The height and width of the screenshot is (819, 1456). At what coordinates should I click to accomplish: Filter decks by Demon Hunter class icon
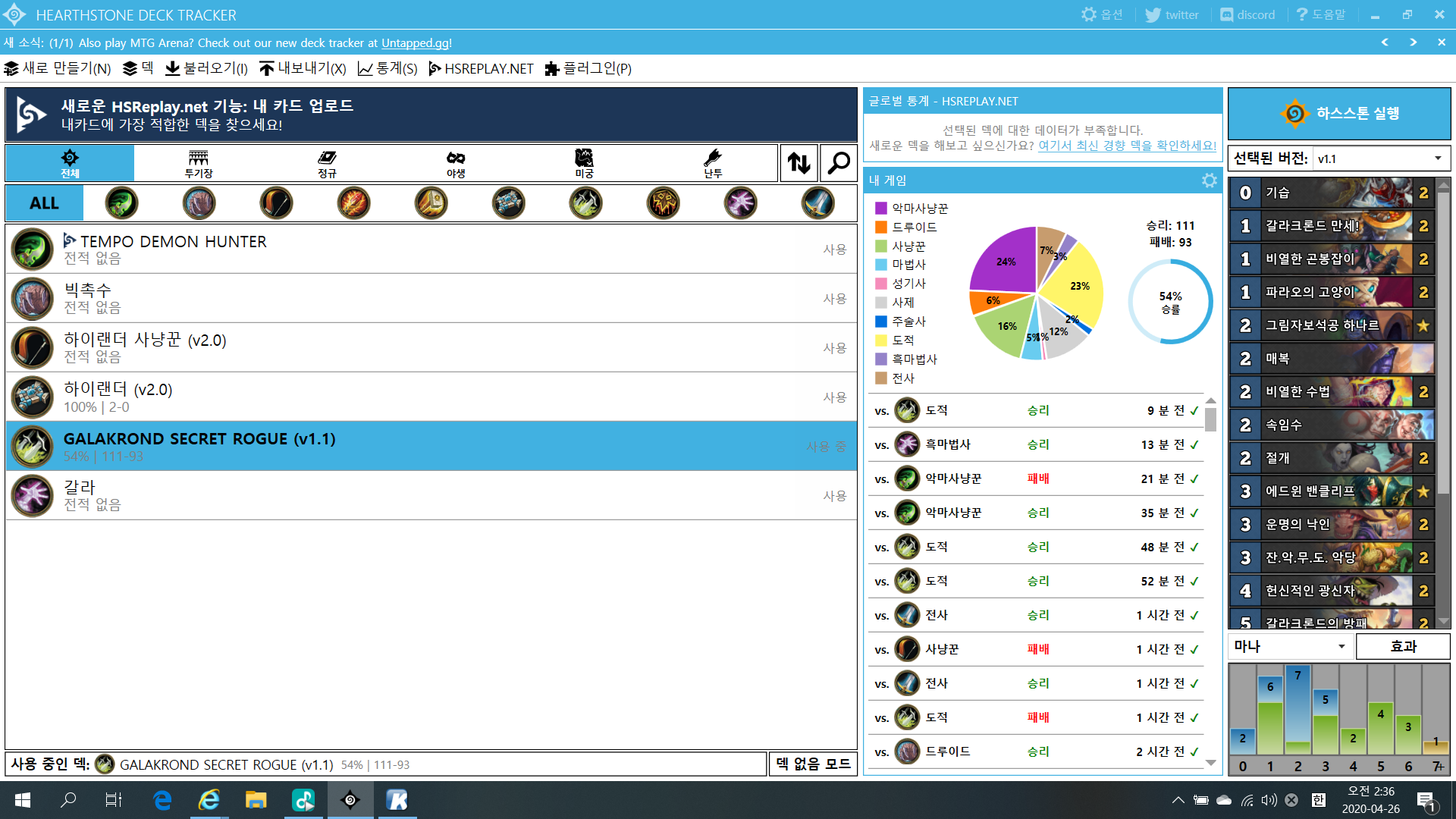point(121,203)
